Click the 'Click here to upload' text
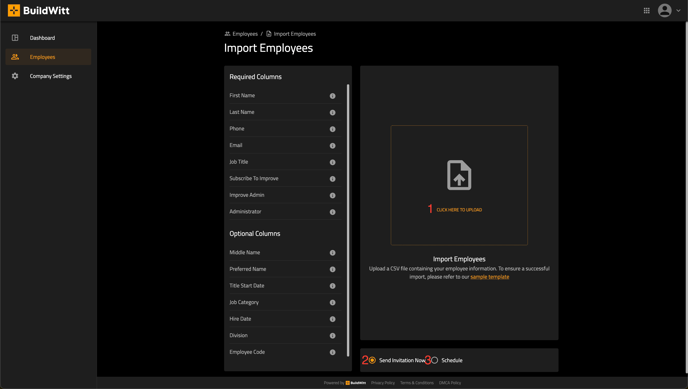The height and width of the screenshot is (389, 688). click(459, 210)
